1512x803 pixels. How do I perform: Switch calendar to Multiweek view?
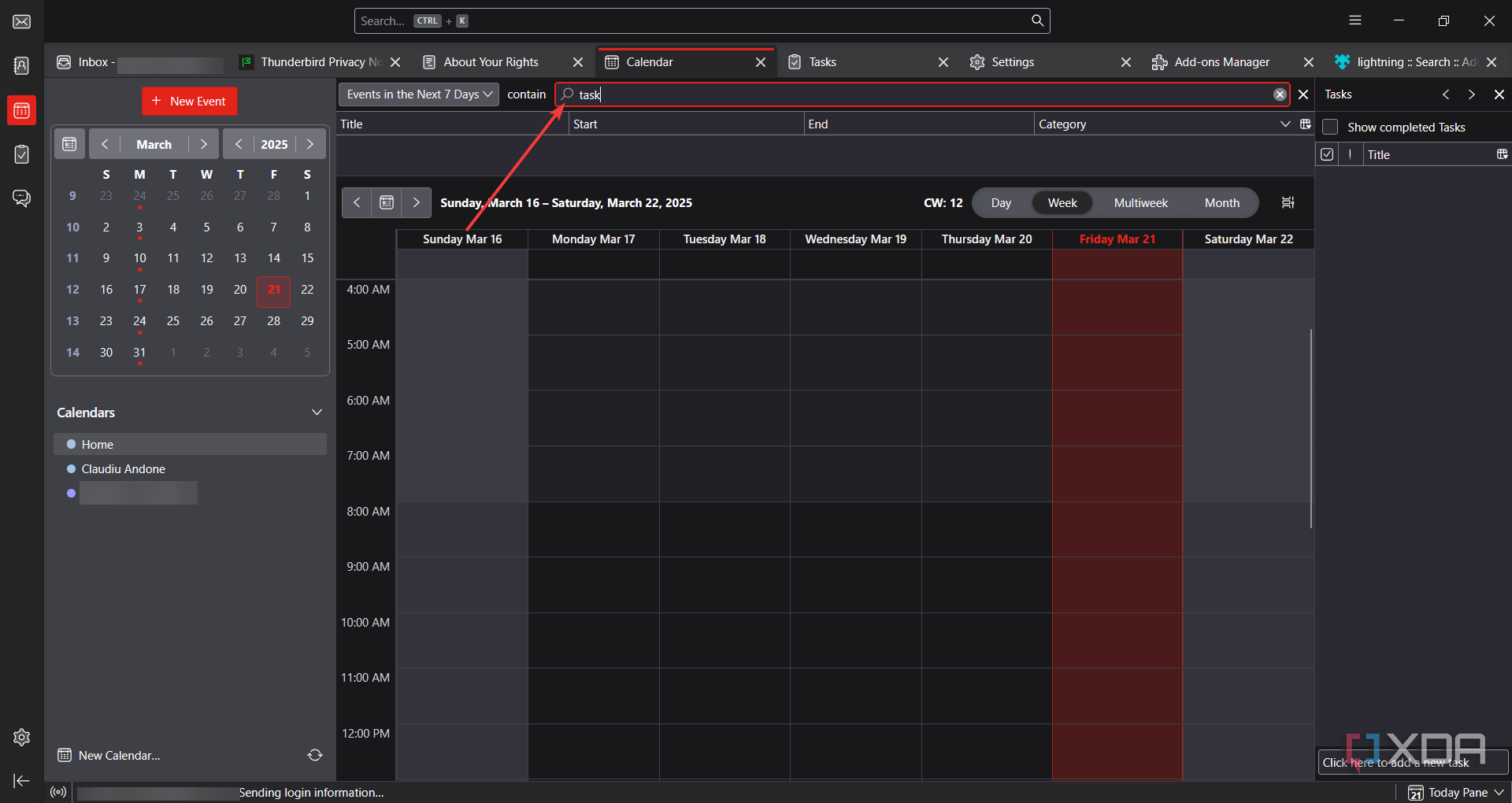click(x=1140, y=202)
